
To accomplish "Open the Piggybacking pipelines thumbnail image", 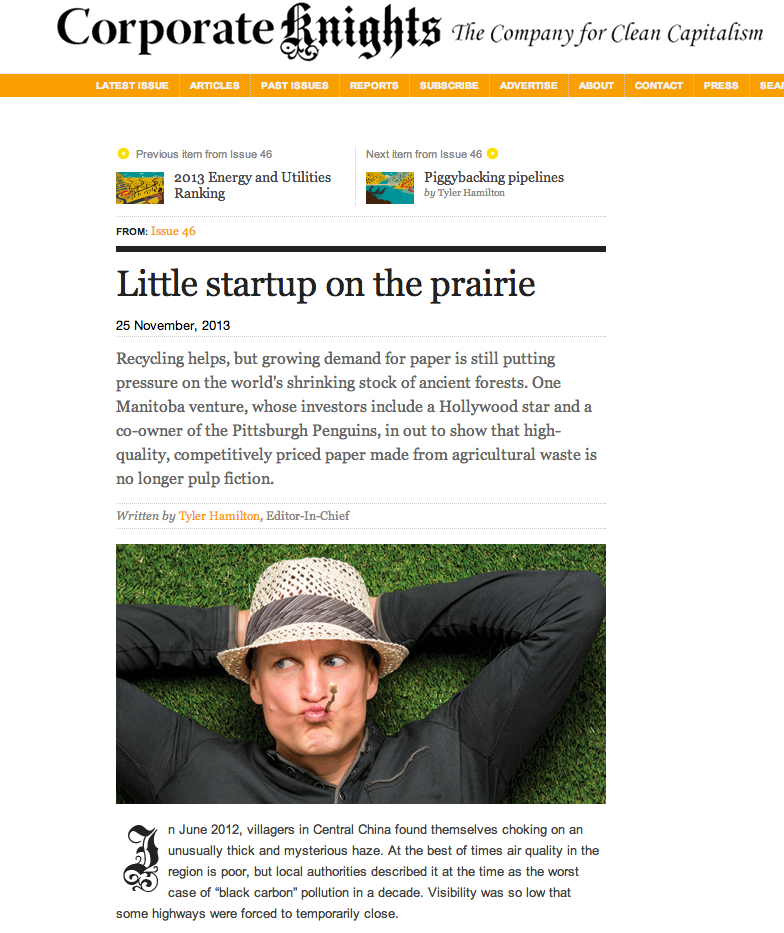I will point(390,187).
